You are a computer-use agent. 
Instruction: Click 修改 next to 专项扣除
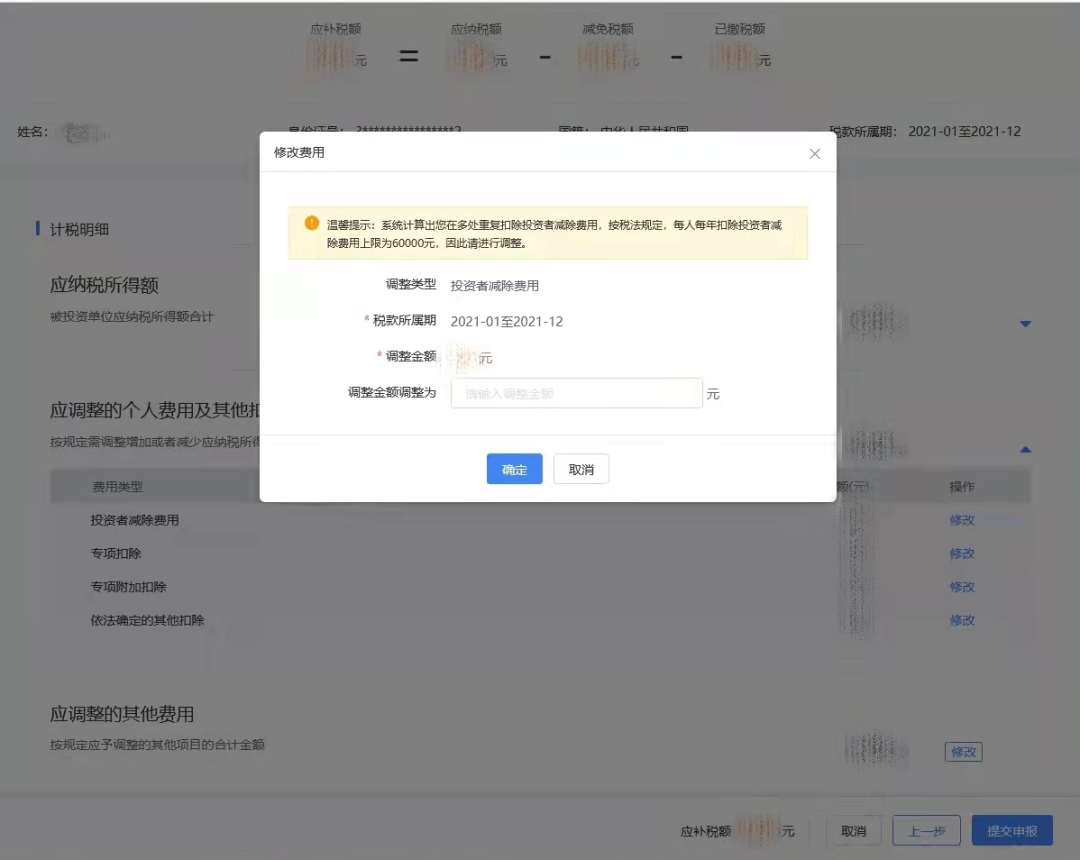(961, 553)
